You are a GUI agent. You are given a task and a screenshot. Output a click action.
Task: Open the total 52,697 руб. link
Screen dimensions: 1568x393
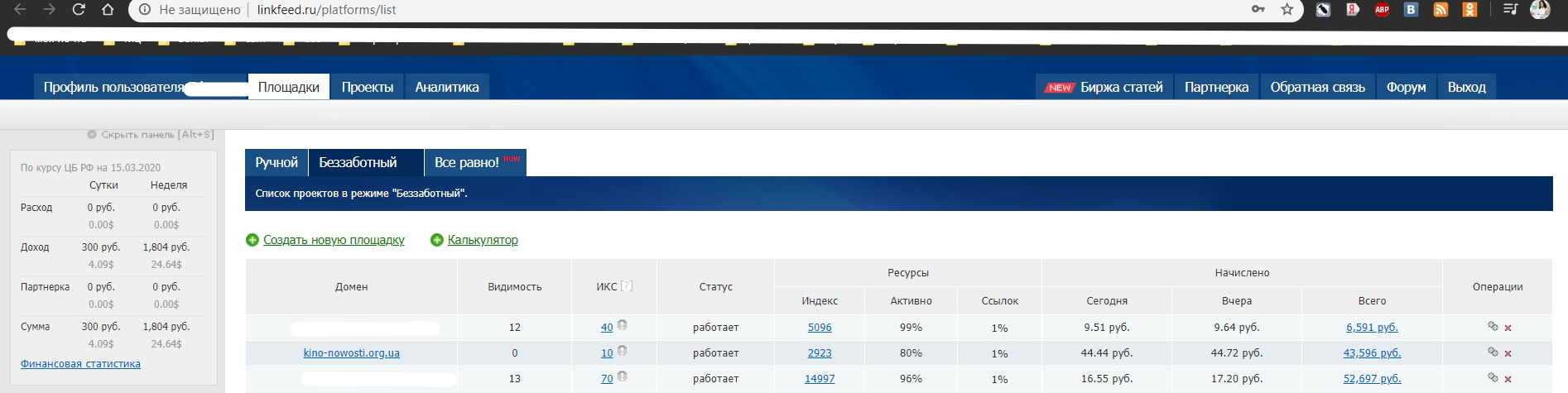pyautogui.click(x=1372, y=379)
